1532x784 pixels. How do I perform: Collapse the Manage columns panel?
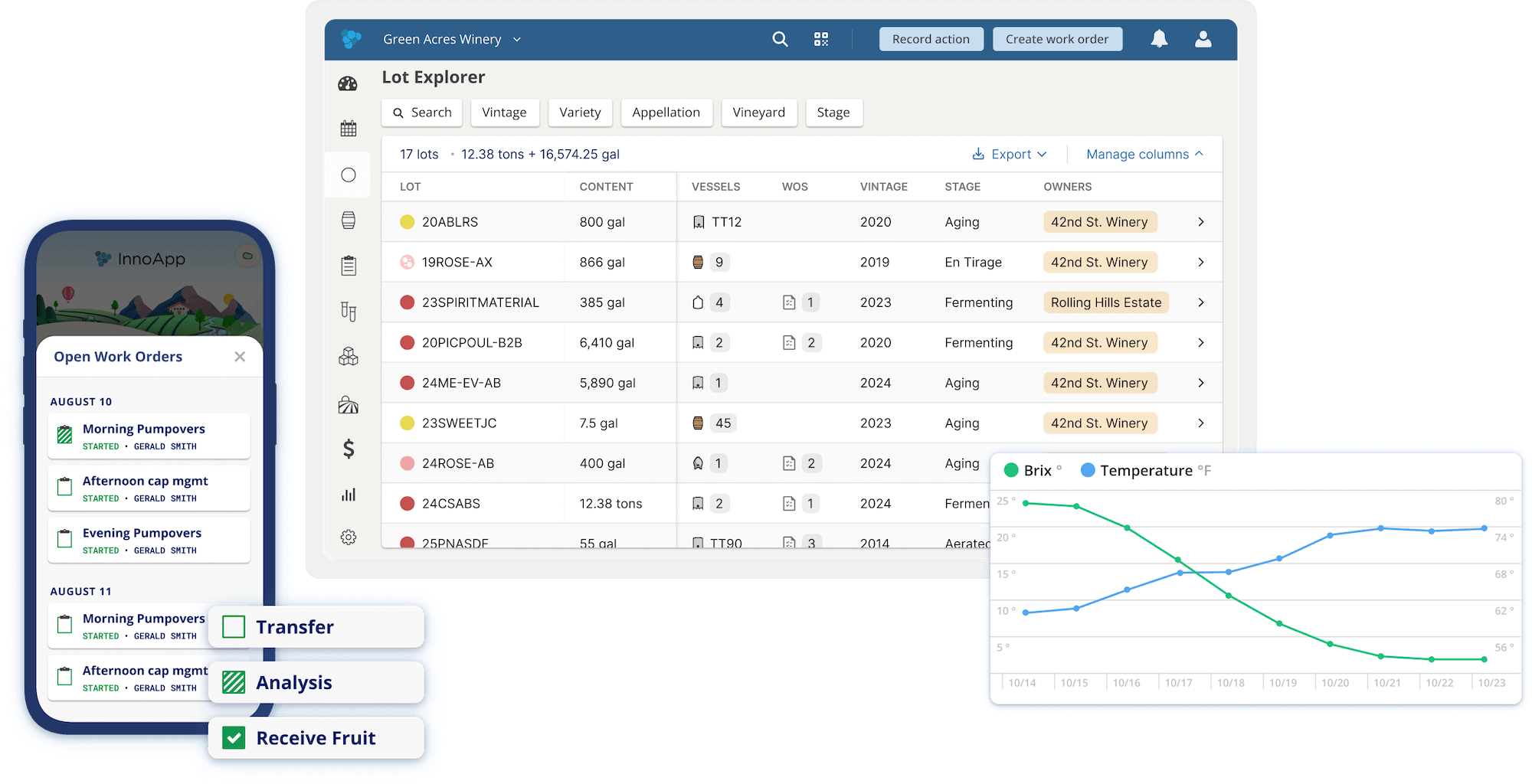(1144, 154)
